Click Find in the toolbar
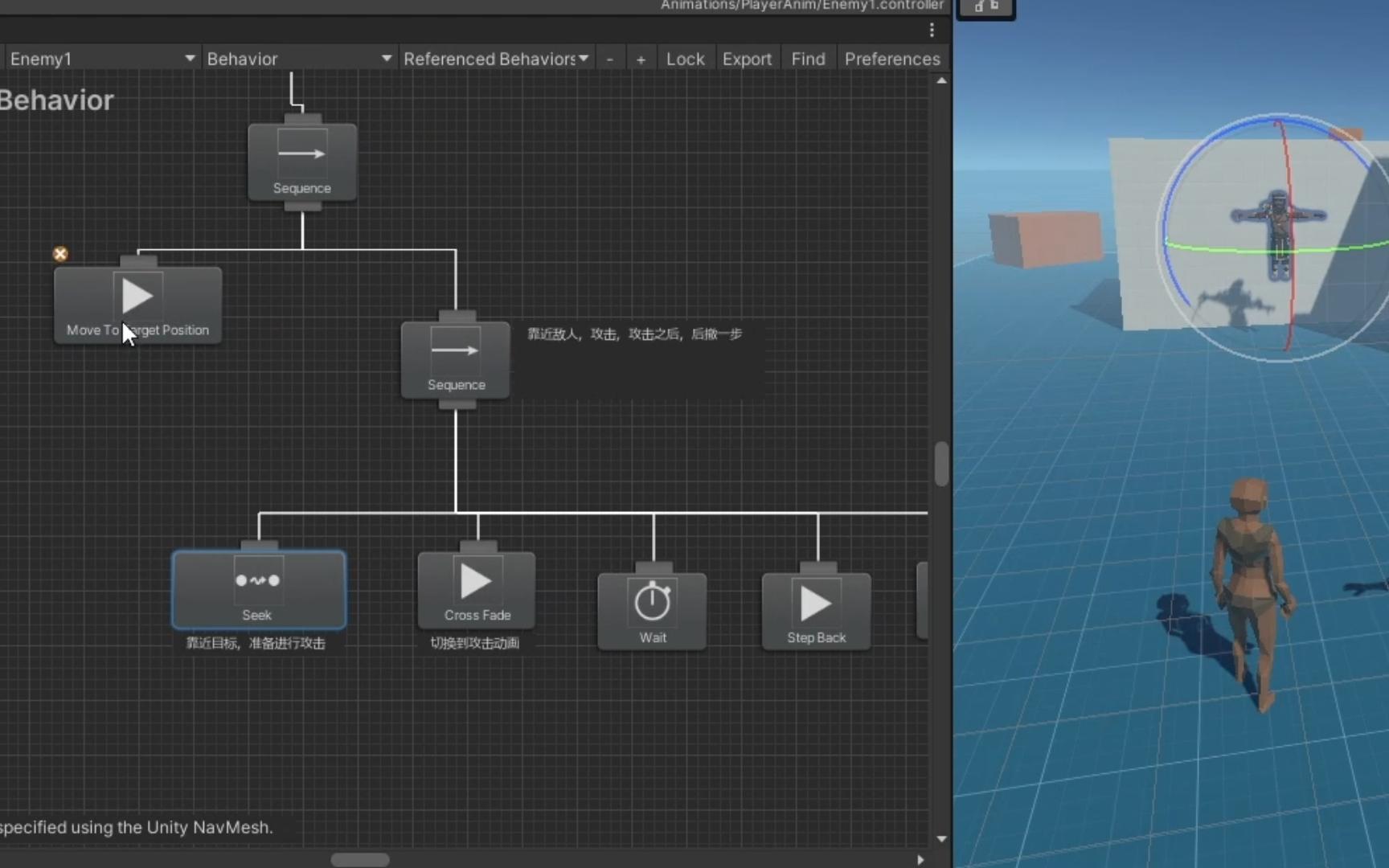This screenshot has width=1389, height=868. [x=808, y=58]
